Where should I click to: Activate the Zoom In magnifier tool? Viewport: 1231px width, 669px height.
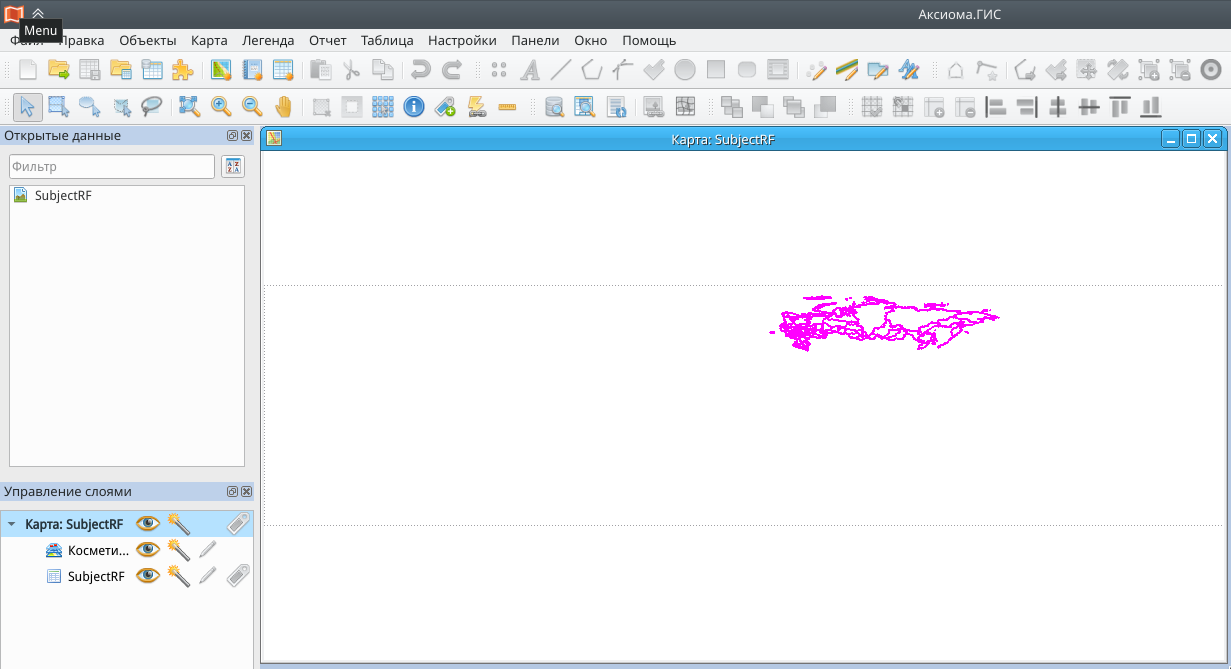pyautogui.click(x=220, y=106)
